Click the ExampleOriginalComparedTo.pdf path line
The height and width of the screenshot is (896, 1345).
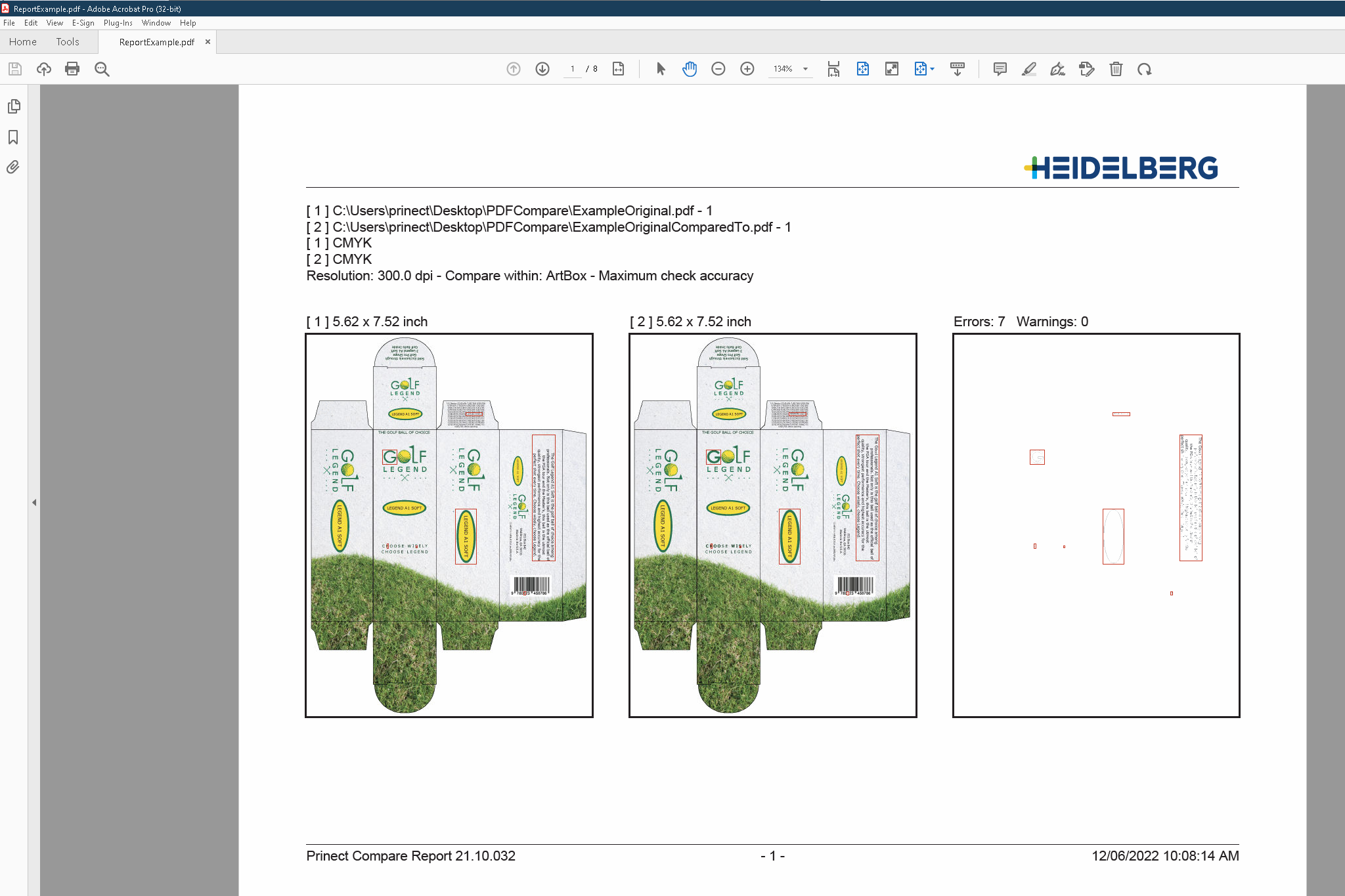(549, 227)
